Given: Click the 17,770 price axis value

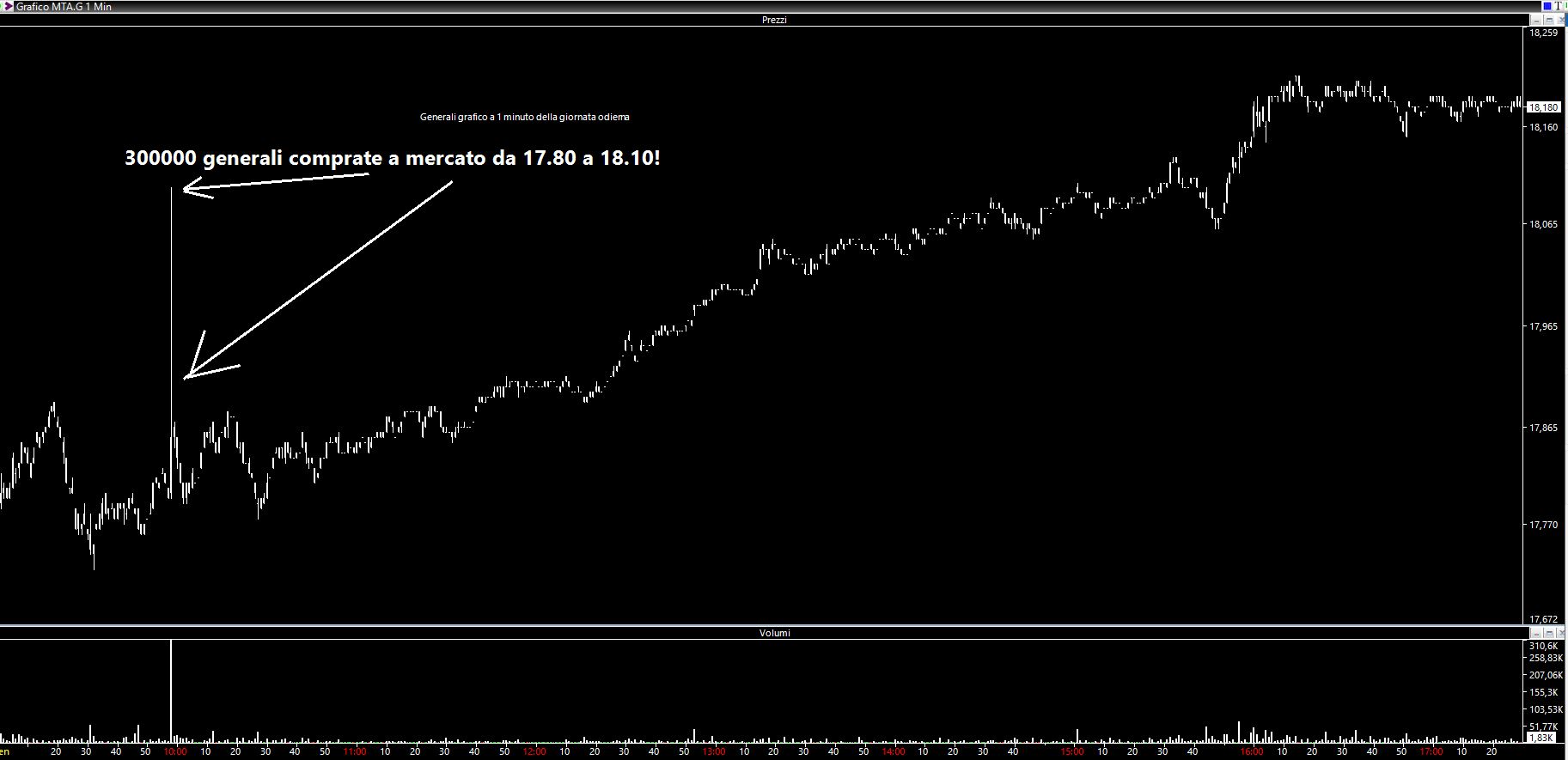Looking at the screenshot, I should [1544, 524].
